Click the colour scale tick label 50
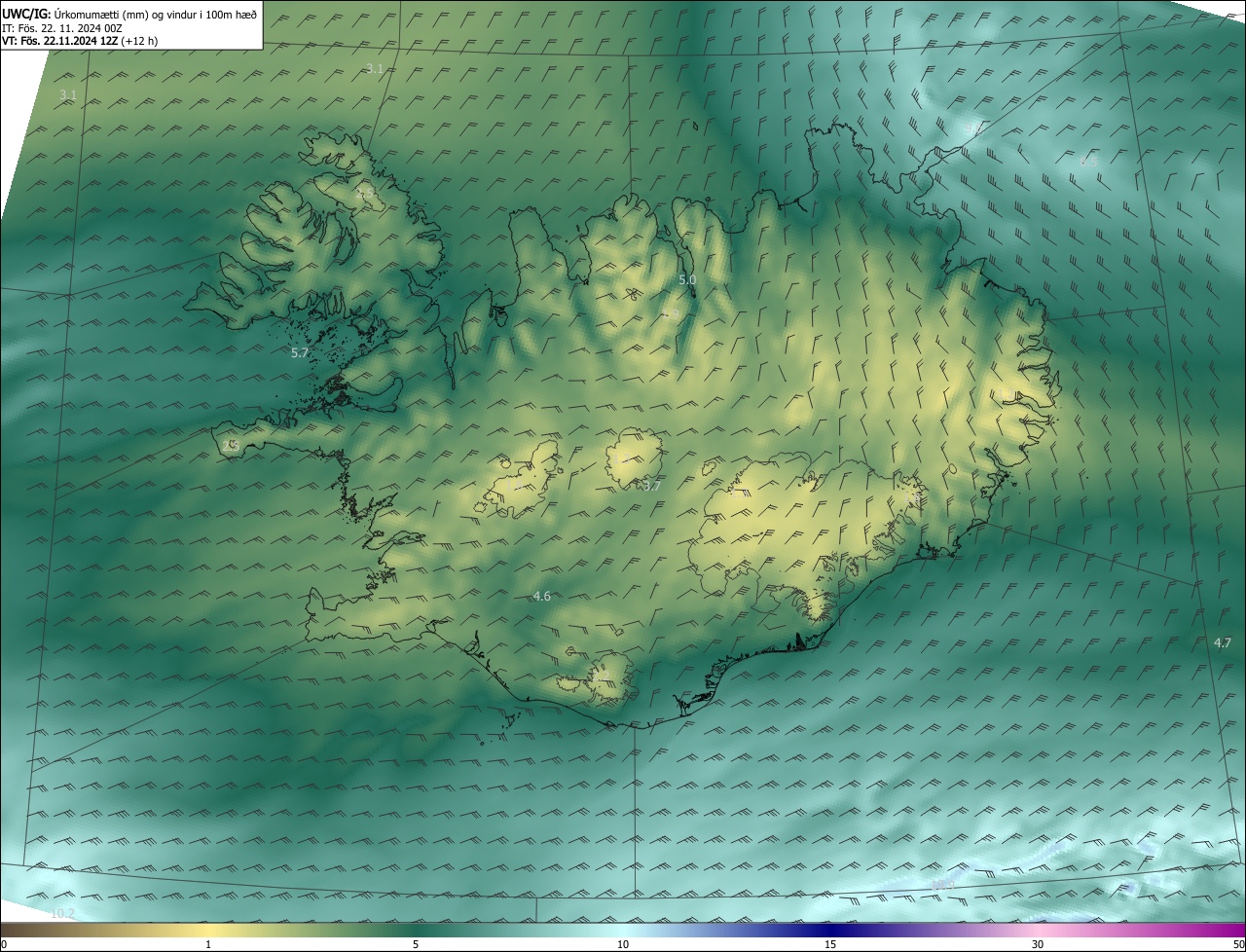 click(x=1238, y=945)
